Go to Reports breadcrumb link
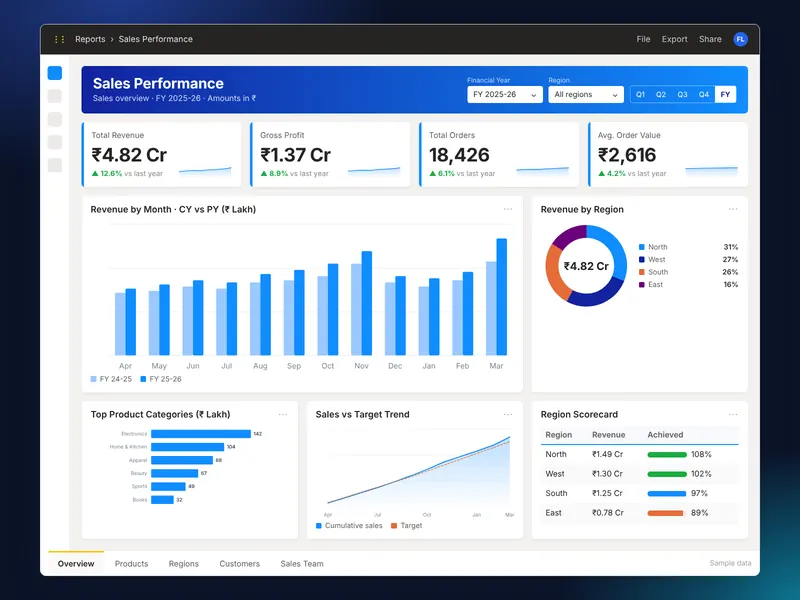The width and height of the screenshot is (800, 600). tap(90, 39)
